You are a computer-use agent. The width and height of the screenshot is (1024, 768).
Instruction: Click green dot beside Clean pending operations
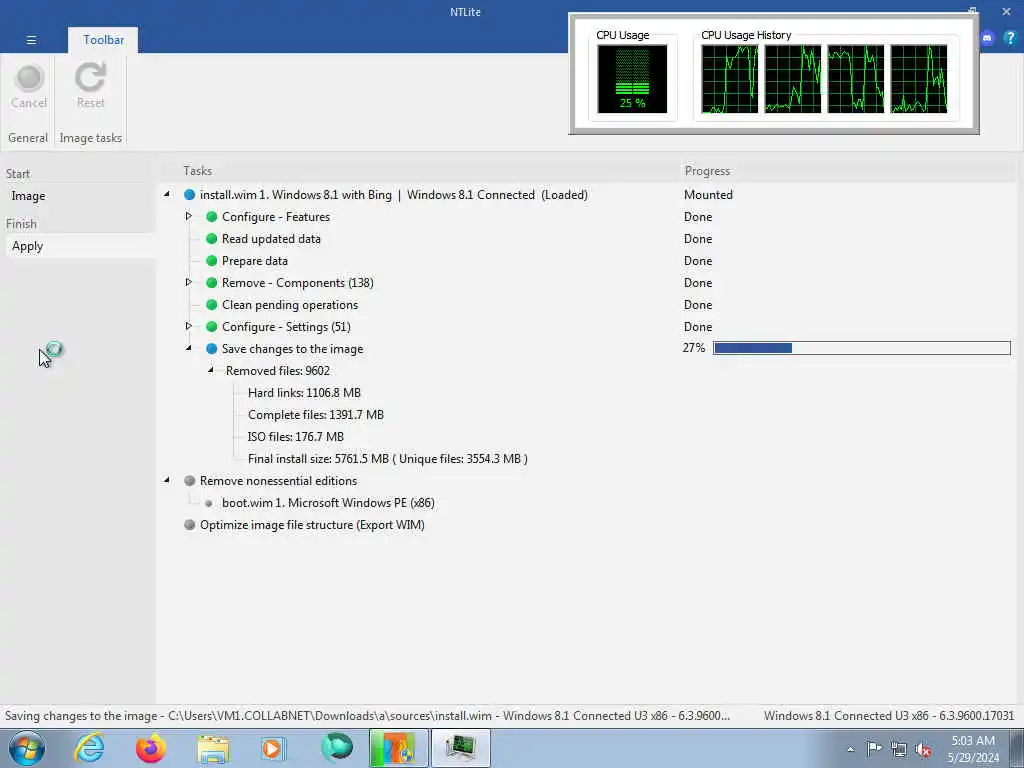(x=212, y=305)
